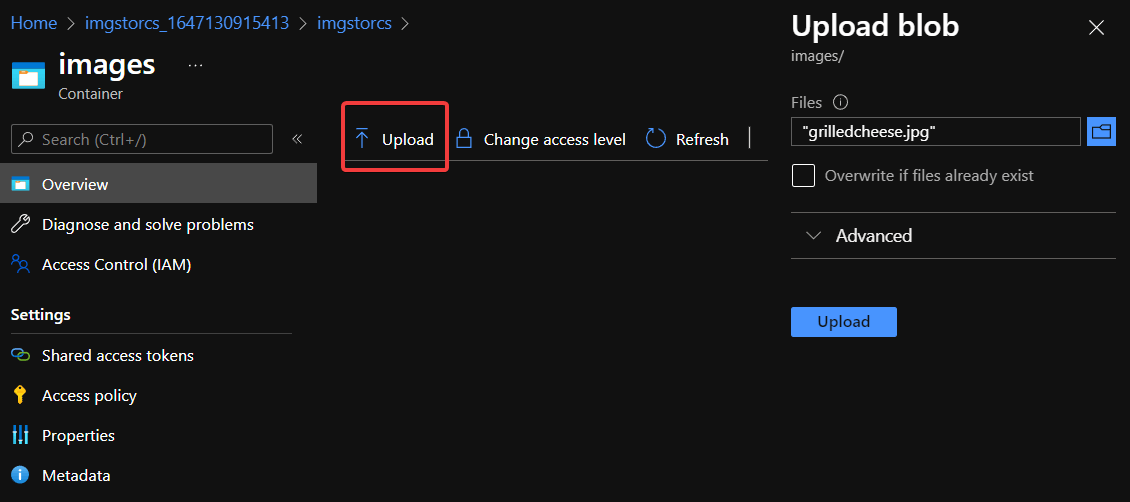Navigate to imgstorcs breadcrumb link
The image size is (1130, 502).
pos(354,22)
